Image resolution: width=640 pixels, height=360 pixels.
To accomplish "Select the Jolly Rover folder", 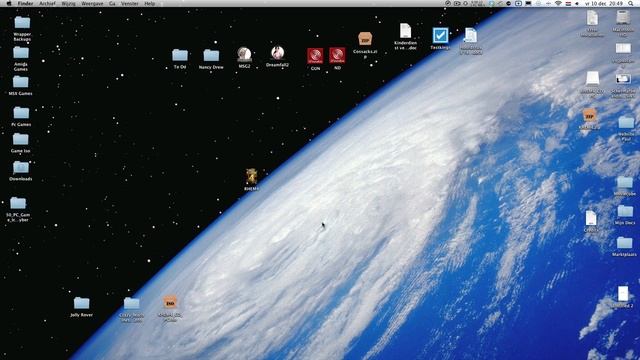I will click(x=82, y=303).
